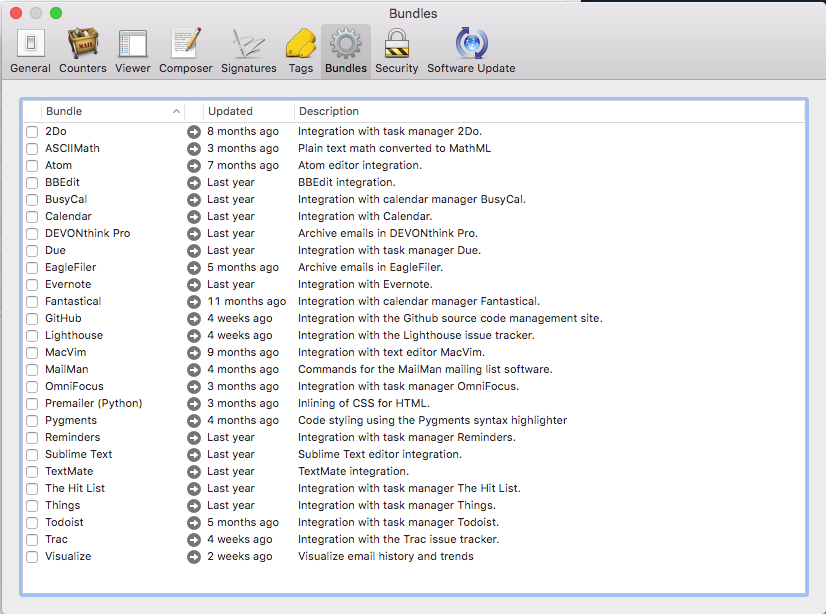This screenshot has height=614, width=826.
Task: Open the Software Update pane
Action: click(x=471, y=51)
